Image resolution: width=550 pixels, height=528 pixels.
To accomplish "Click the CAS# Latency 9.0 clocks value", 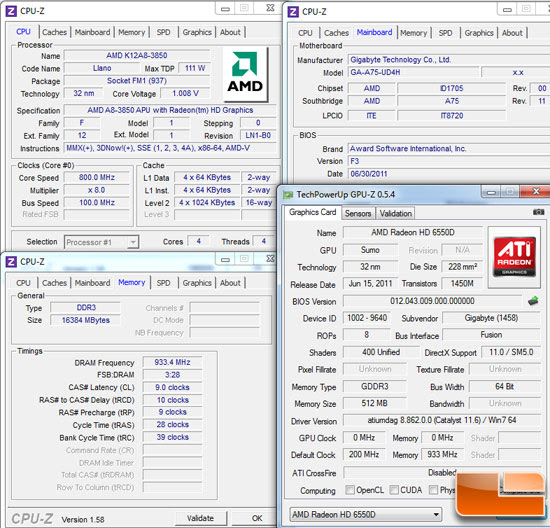I will [173, 387].
